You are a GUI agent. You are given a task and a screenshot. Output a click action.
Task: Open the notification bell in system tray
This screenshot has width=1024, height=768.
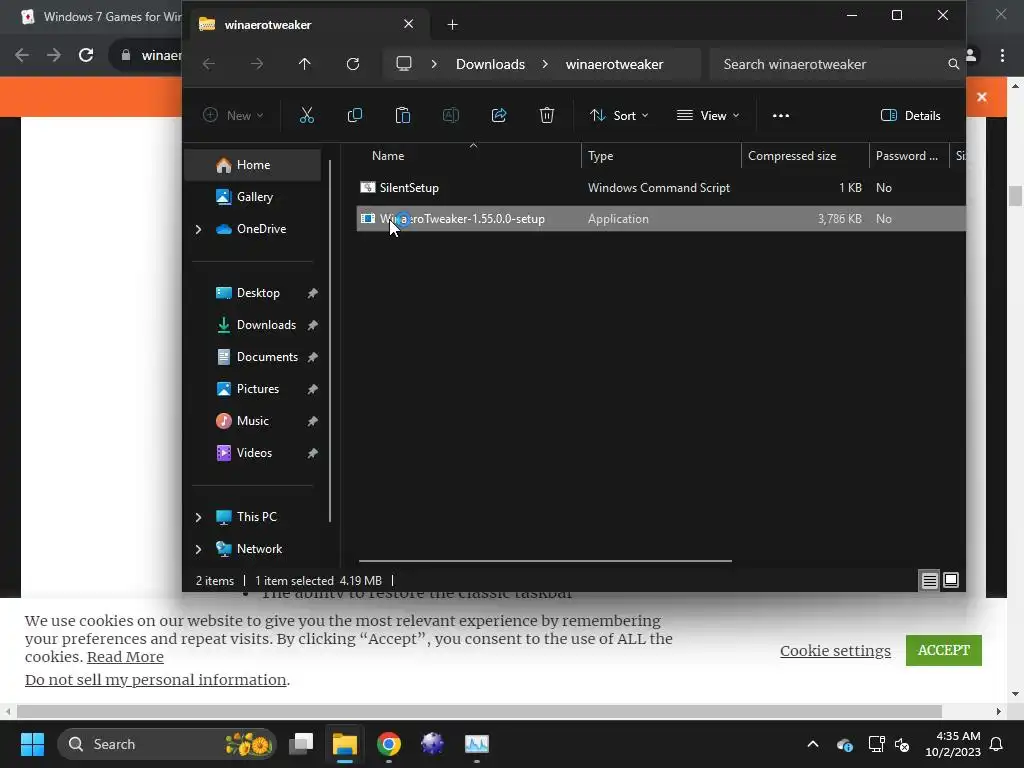click(x=996, y=744)
